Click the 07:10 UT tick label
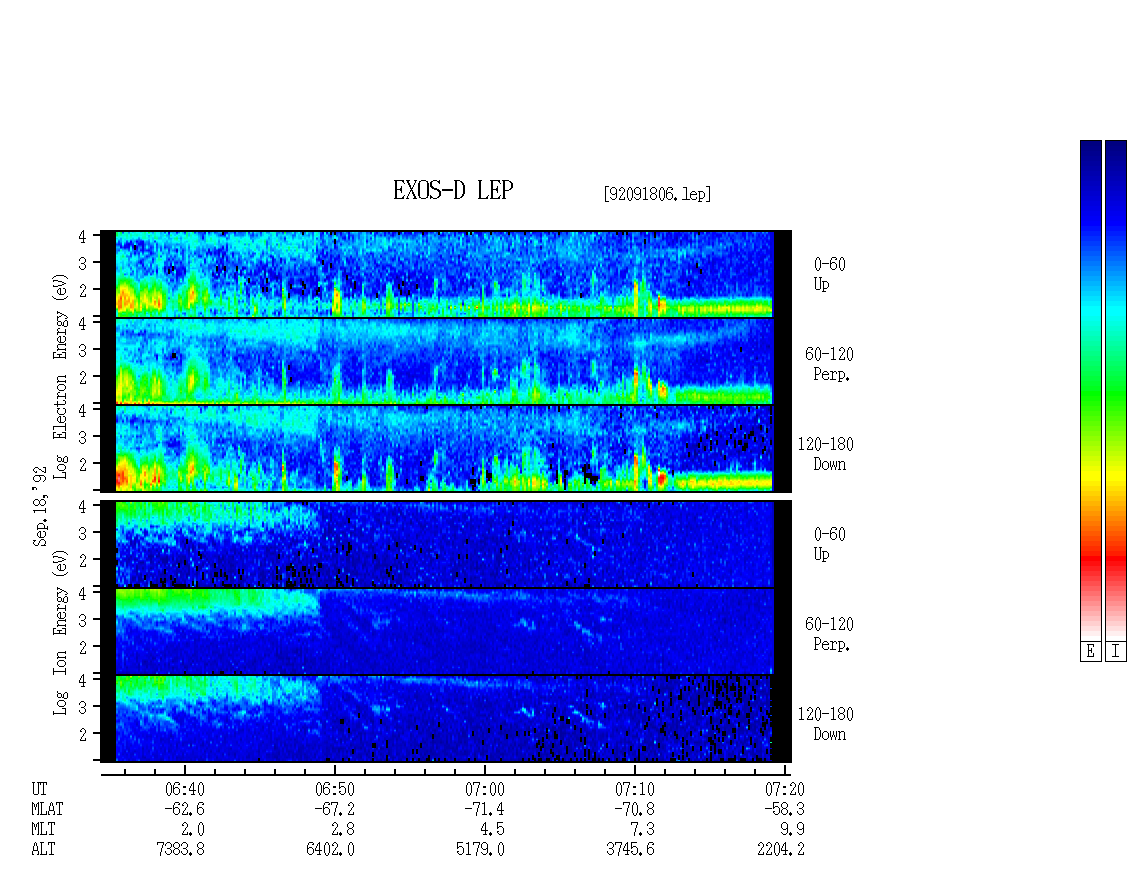Screen dimensions: 1130x875 point(635,789)
